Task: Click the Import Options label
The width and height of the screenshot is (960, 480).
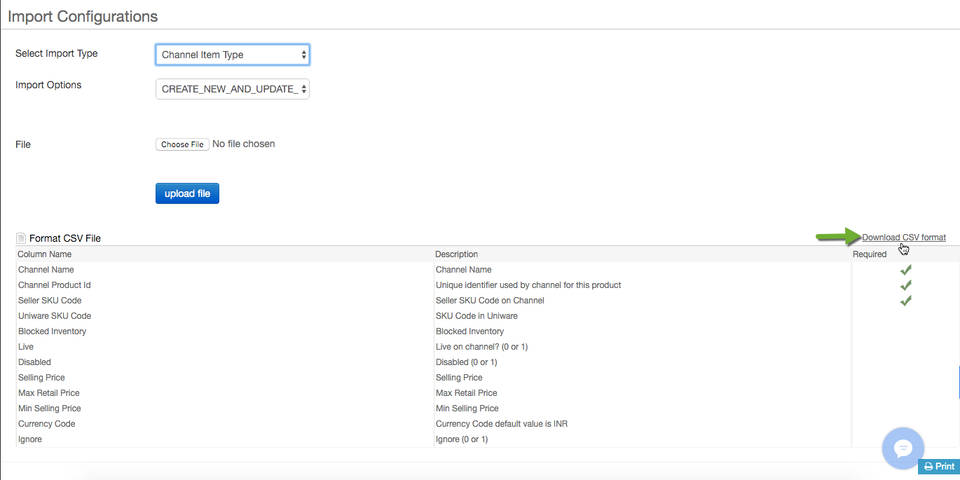Action: click(48, 85)
